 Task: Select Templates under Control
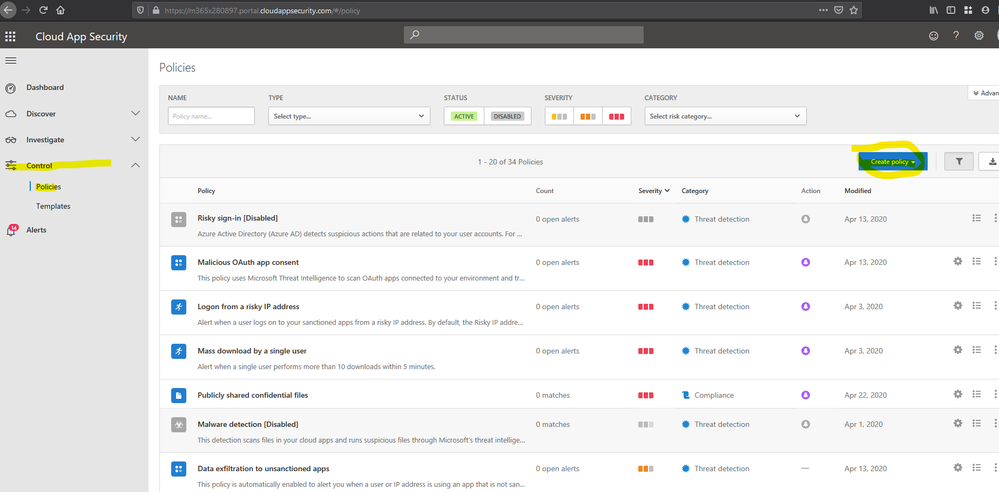tap(53, 206)
